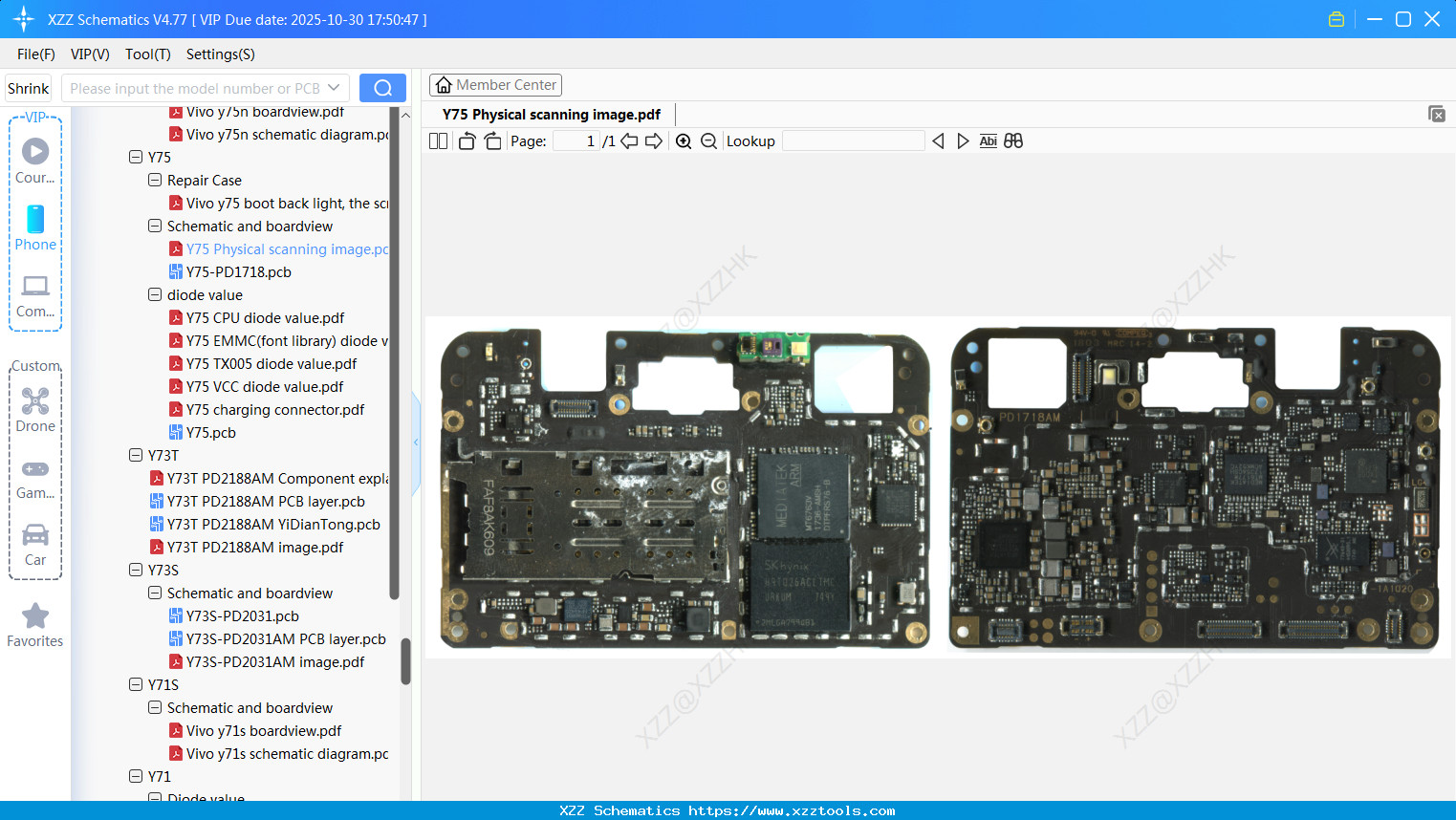
Task: Collapse the Y75 tree node
Action: point(135,157)
